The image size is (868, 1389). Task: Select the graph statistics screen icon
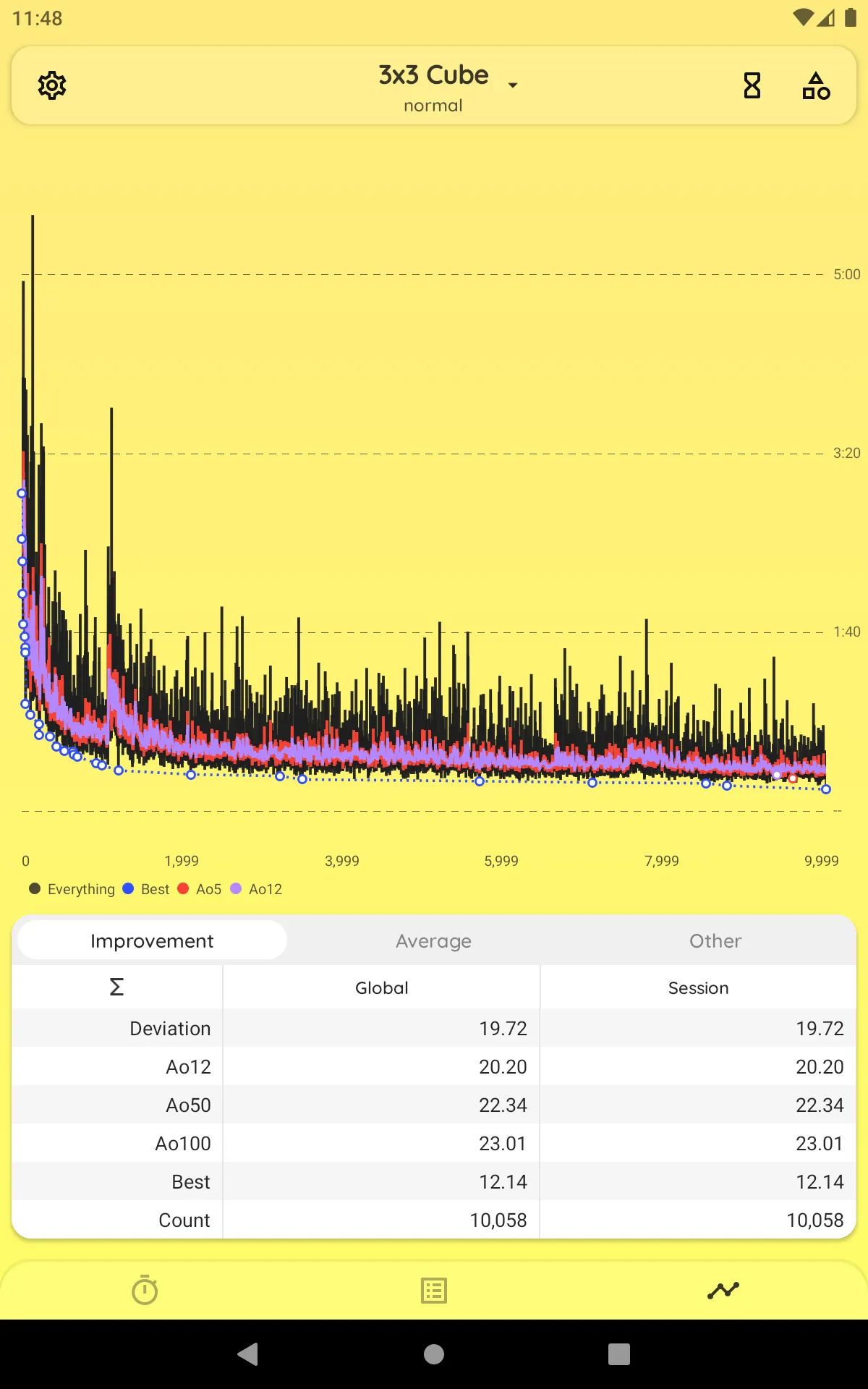point(723,1291)
